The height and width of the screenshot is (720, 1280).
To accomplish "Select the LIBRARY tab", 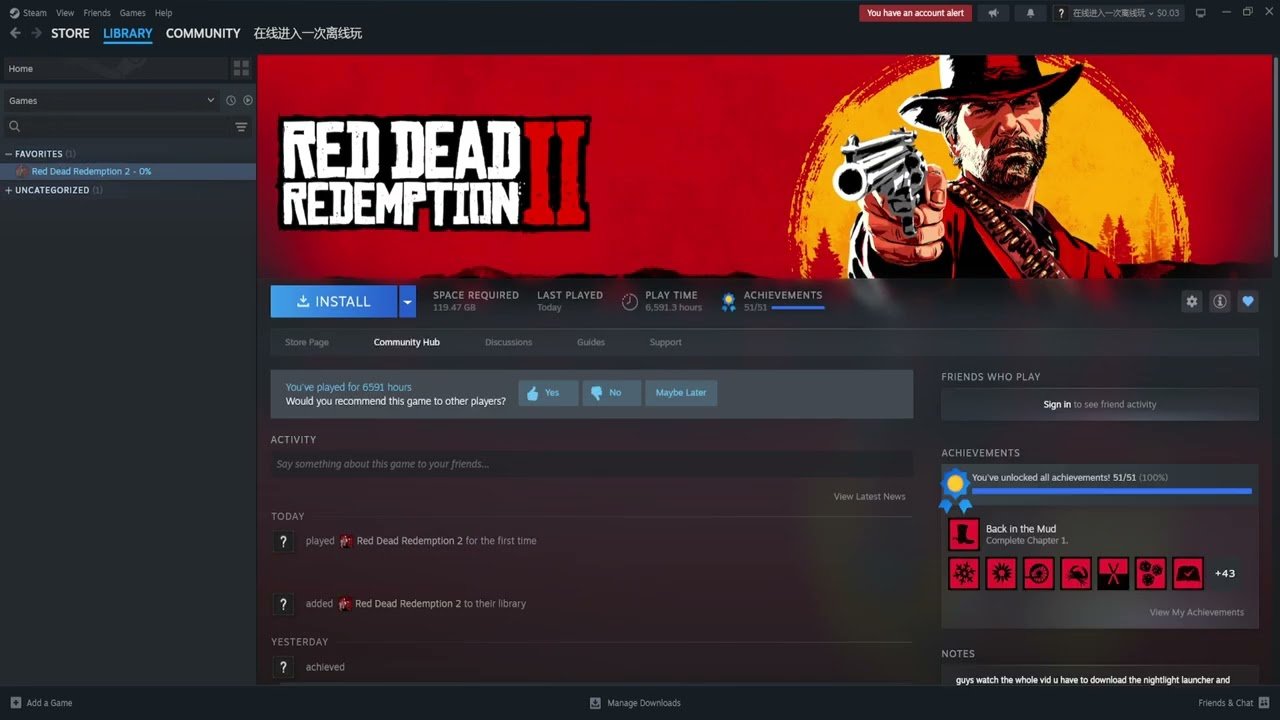I will point(128,33).
